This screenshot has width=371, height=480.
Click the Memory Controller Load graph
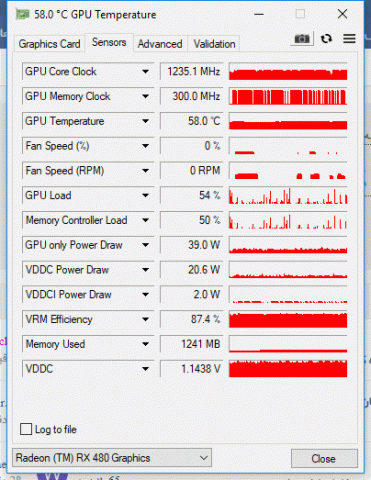[x=288, y=220]
